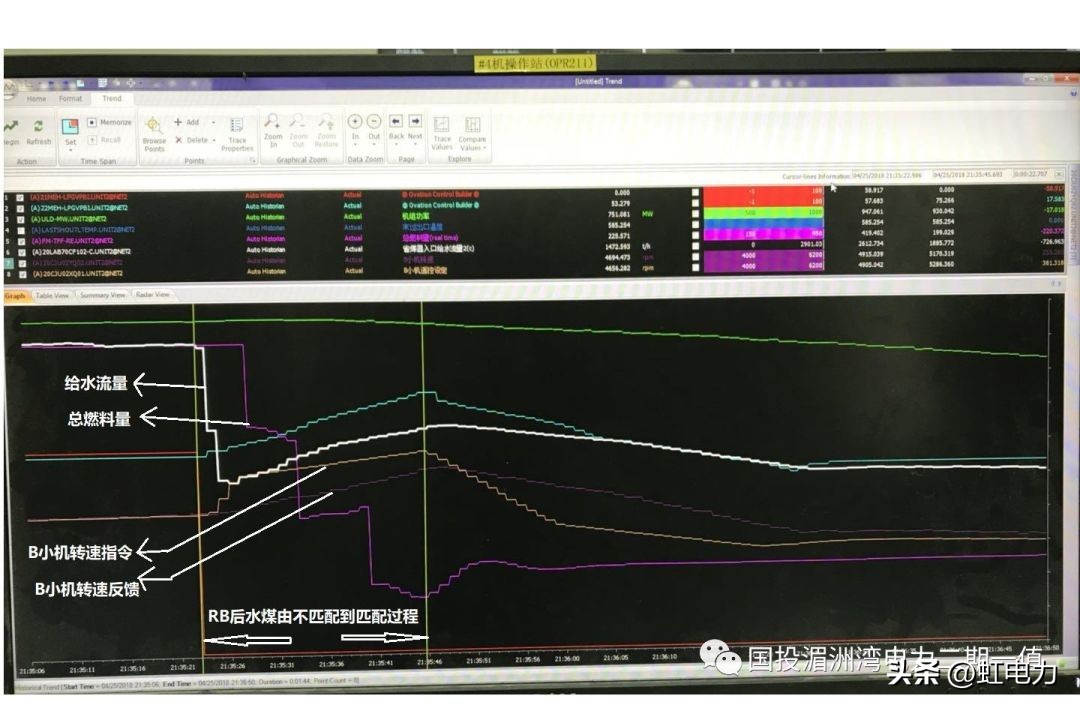
Task: Open Trace Properties
Action: point(237,134)
